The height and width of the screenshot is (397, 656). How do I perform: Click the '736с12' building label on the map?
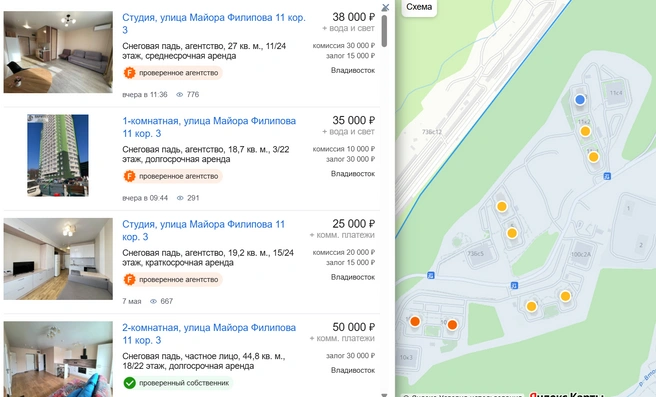point(432,132)
